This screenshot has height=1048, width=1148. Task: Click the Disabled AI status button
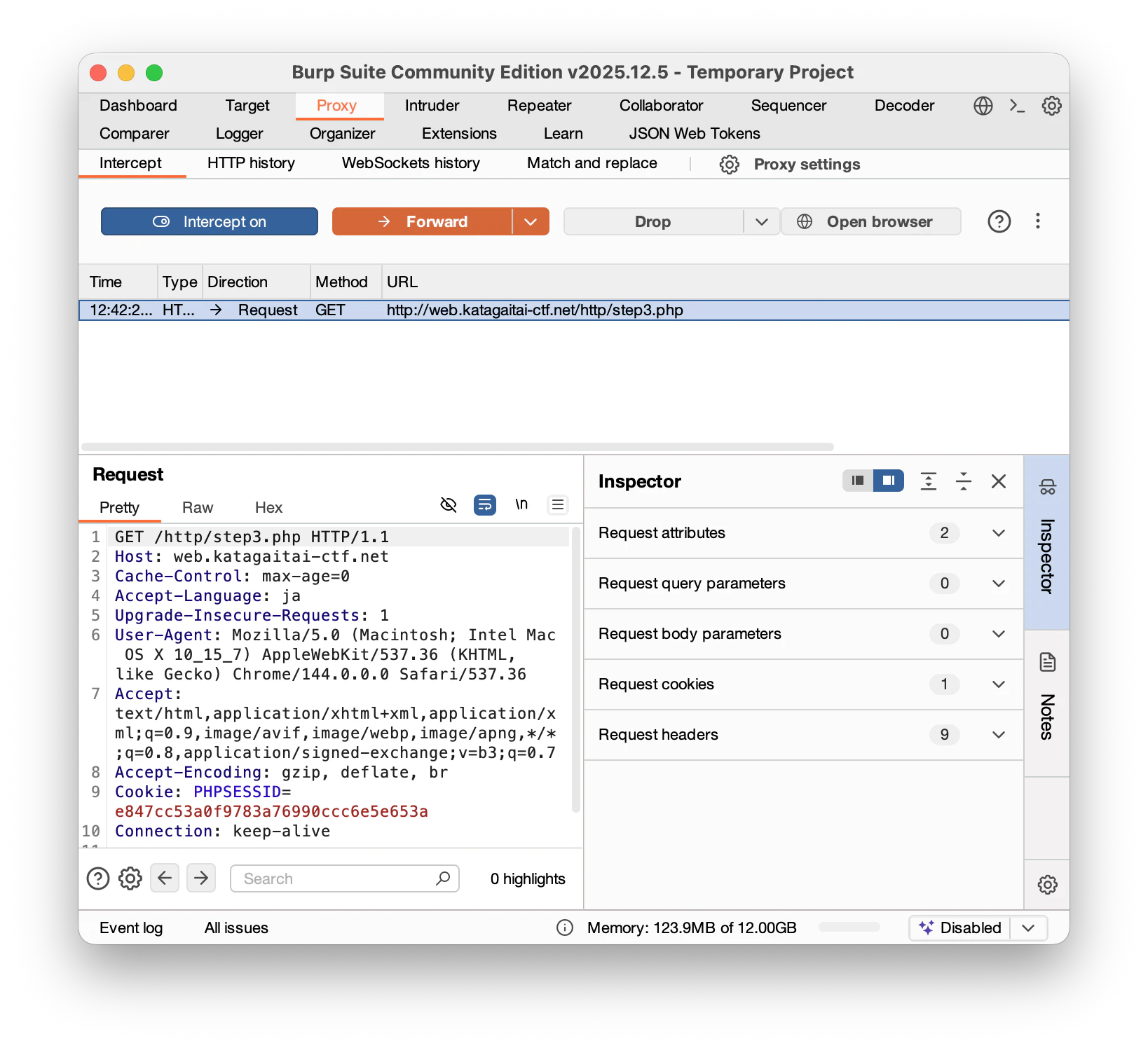tap(960, 928)
